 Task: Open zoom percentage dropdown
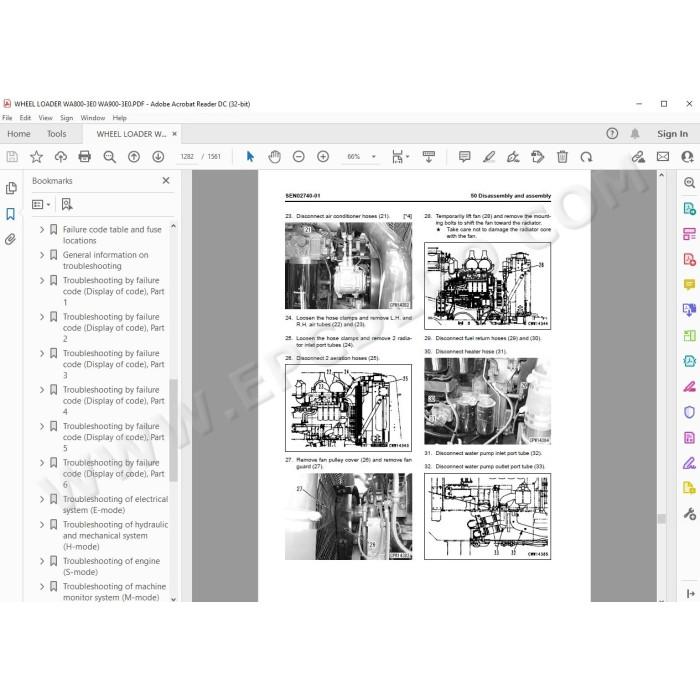pos(374,157)
